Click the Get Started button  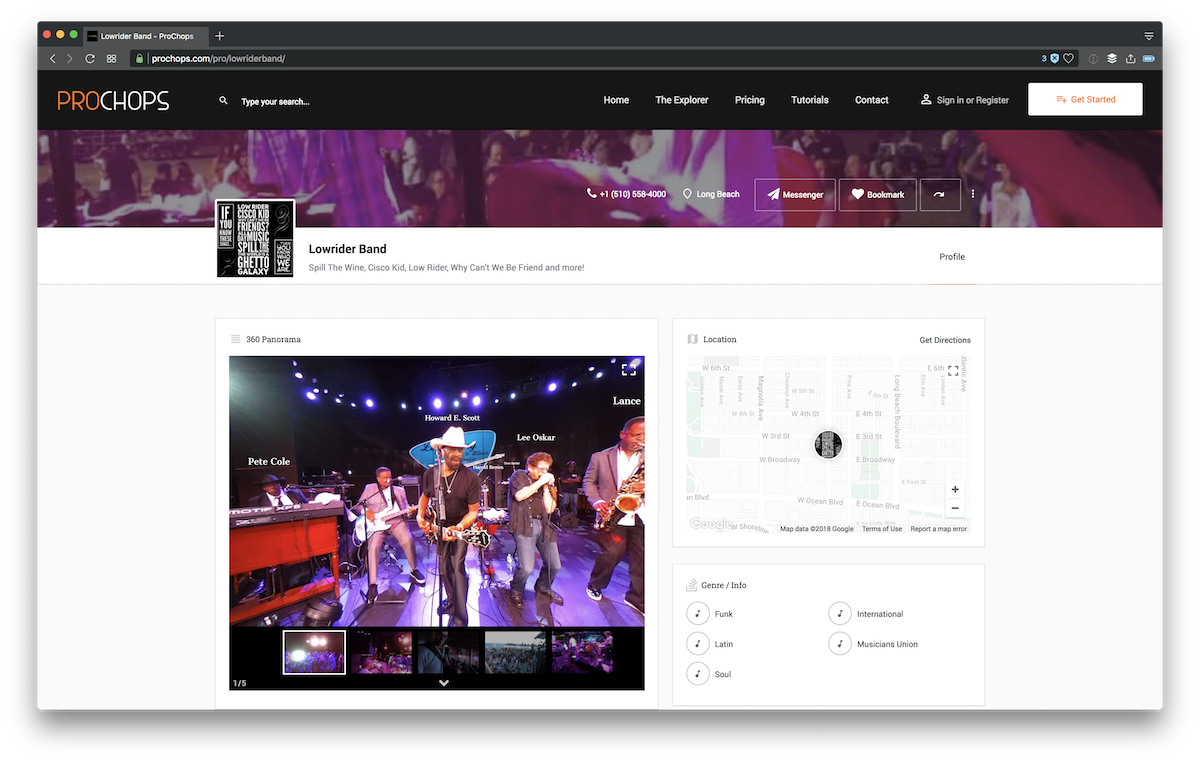click(x=1085, y=99)
